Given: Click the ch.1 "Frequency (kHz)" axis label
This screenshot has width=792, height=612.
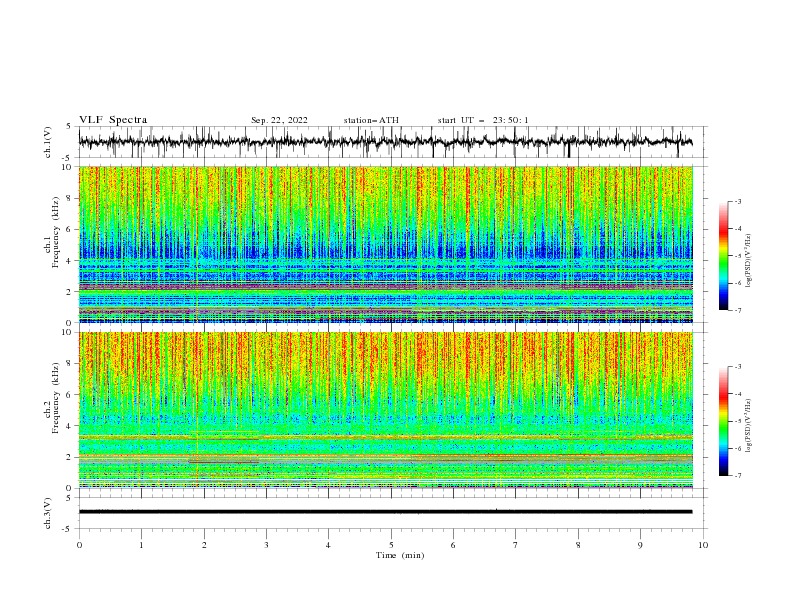Looking at the screenshot, I should coord(56,230).
